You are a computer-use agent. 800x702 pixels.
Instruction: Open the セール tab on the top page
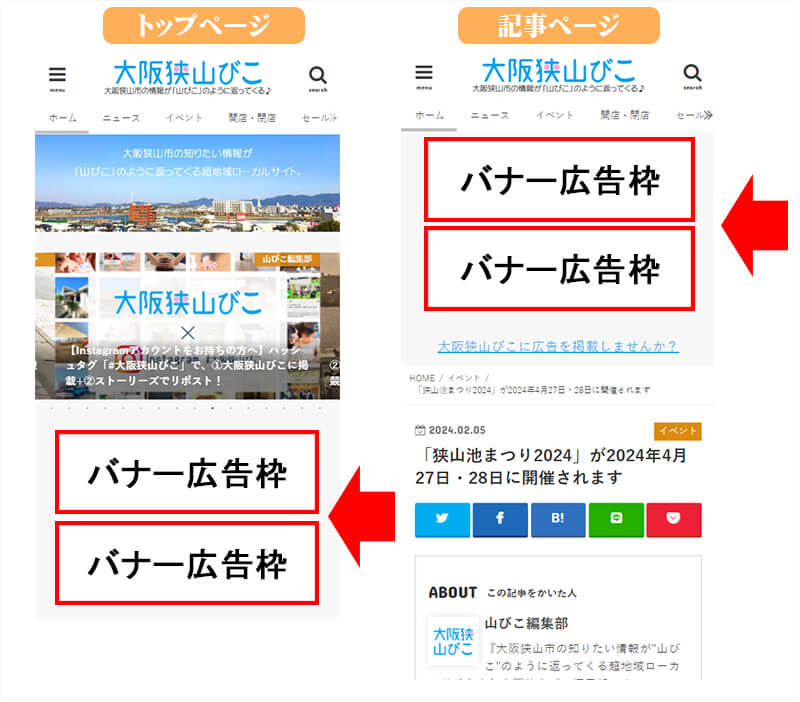pyautogui.click(x=315, y=118)
